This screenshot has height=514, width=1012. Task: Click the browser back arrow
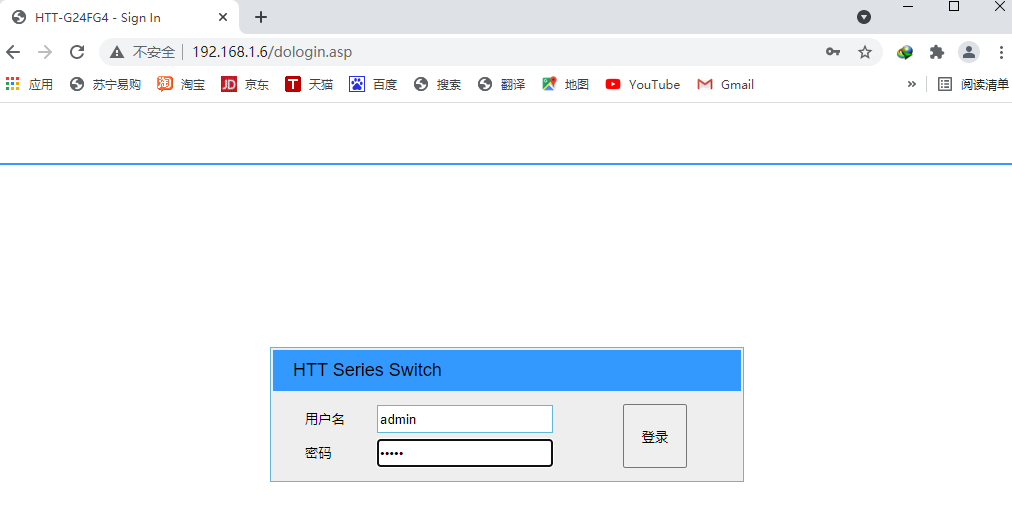pyautogui.click(x=13, y=52)
